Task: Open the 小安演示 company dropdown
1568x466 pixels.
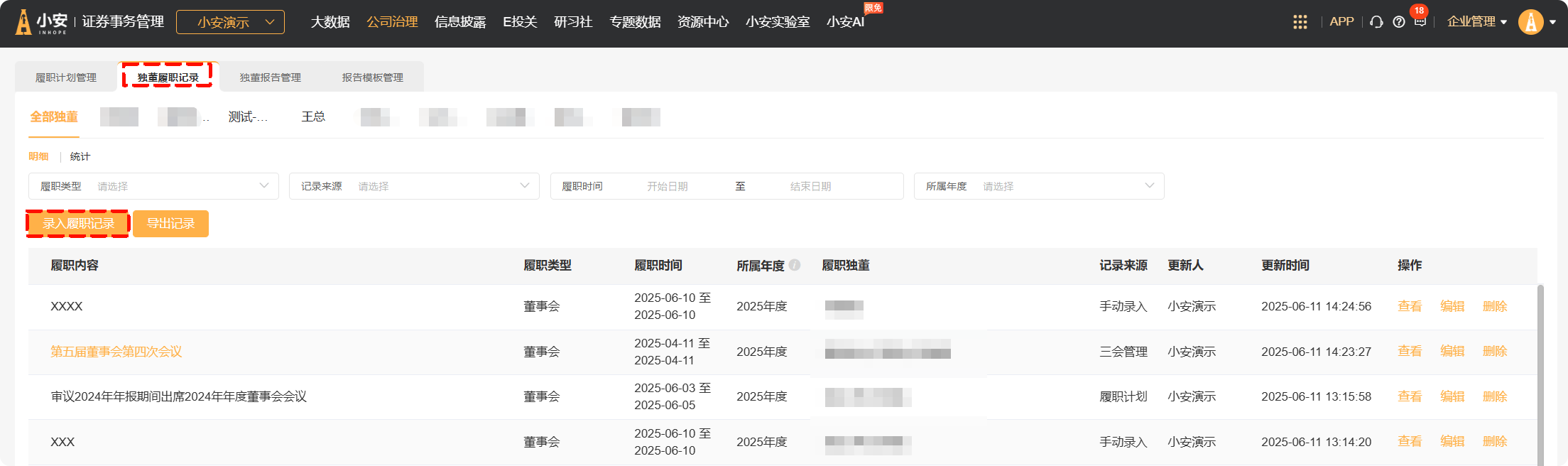Action: point(230,22)
